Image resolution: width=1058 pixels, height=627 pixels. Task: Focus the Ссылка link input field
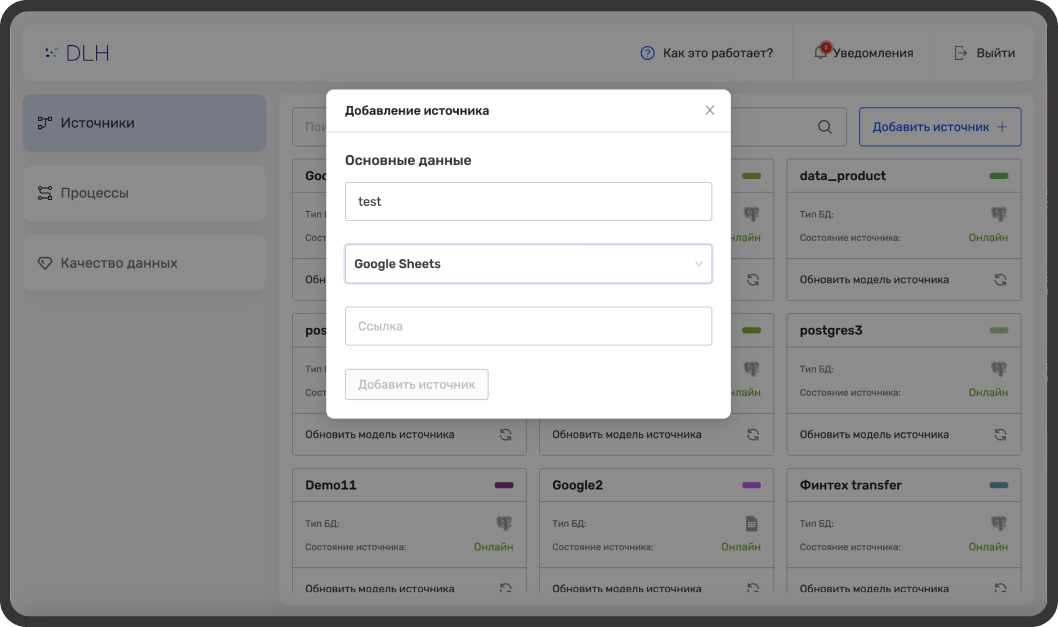point(528,326)
